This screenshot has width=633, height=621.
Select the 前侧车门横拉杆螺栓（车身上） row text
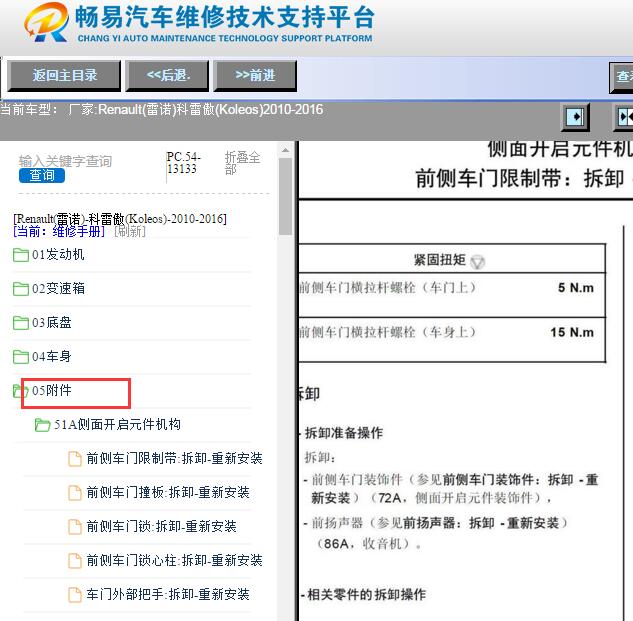[388, 332]
